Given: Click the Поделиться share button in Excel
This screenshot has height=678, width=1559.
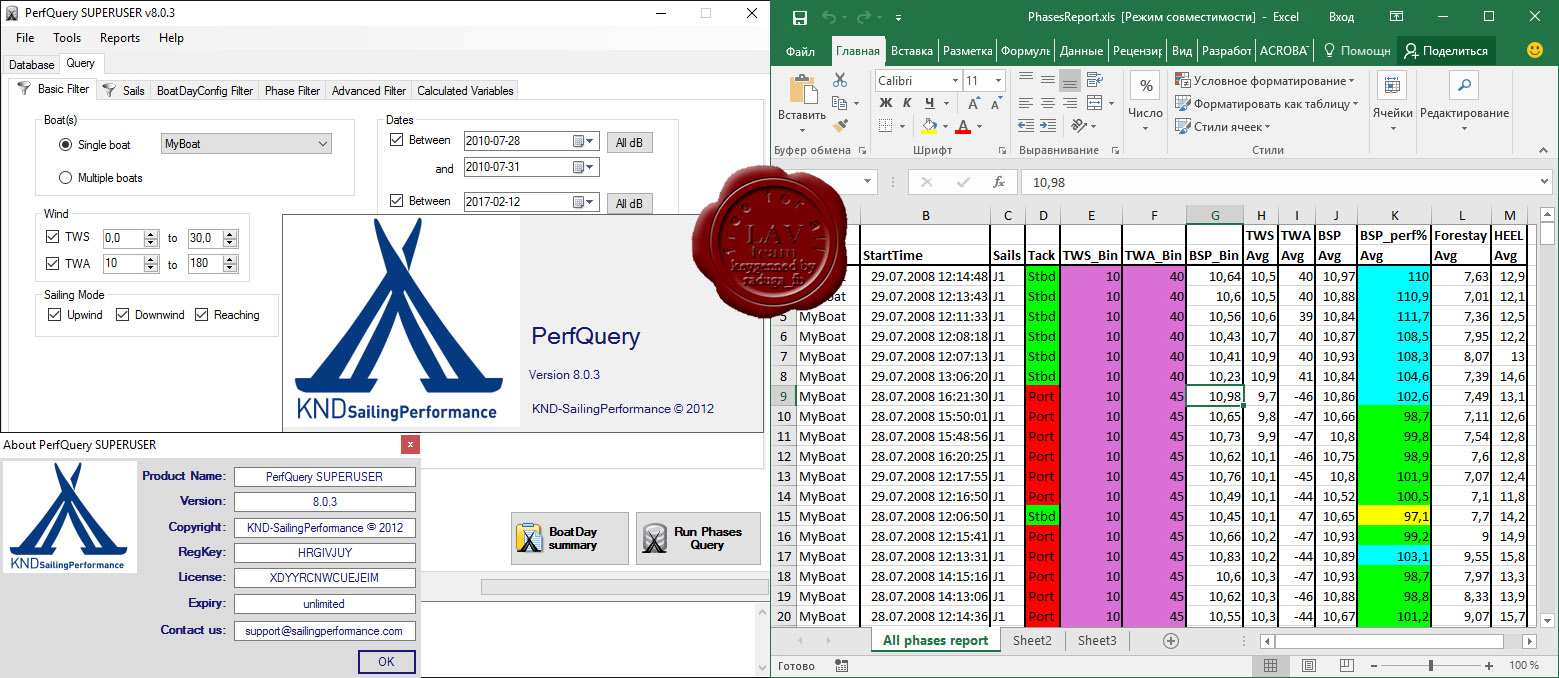Looking at the screenshot, I should click(1447, 51).
